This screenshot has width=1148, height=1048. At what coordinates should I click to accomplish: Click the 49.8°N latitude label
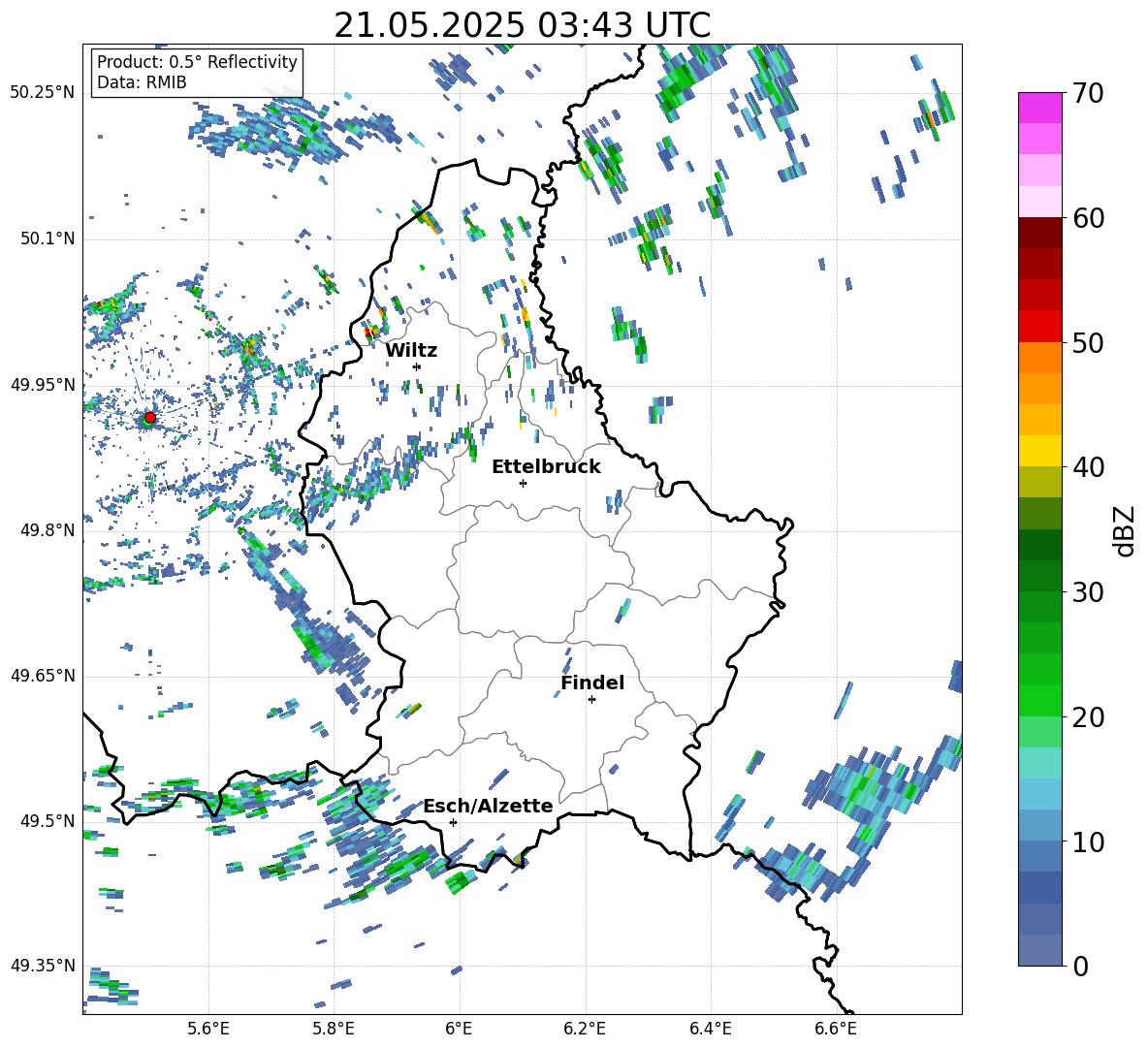coord(47,530)
